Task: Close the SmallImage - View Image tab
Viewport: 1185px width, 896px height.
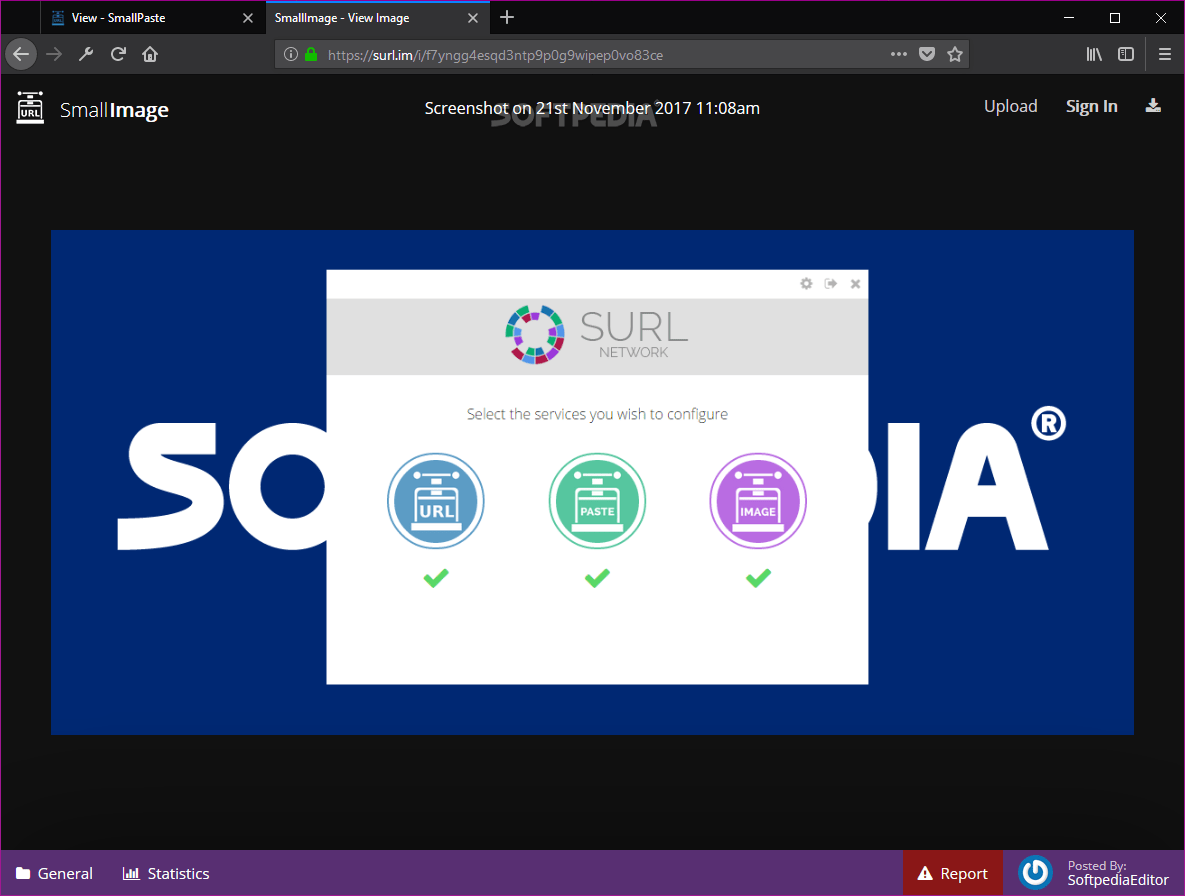Action: tap(473, 17)
